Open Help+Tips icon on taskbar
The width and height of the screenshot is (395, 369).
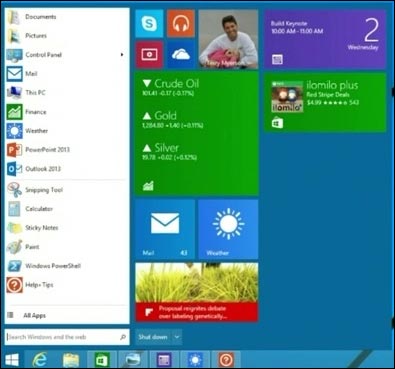(226, 360)
